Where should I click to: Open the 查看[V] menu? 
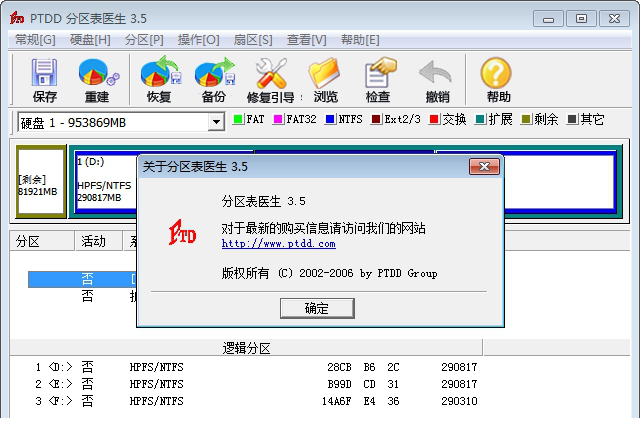click(x=307, y=40)
